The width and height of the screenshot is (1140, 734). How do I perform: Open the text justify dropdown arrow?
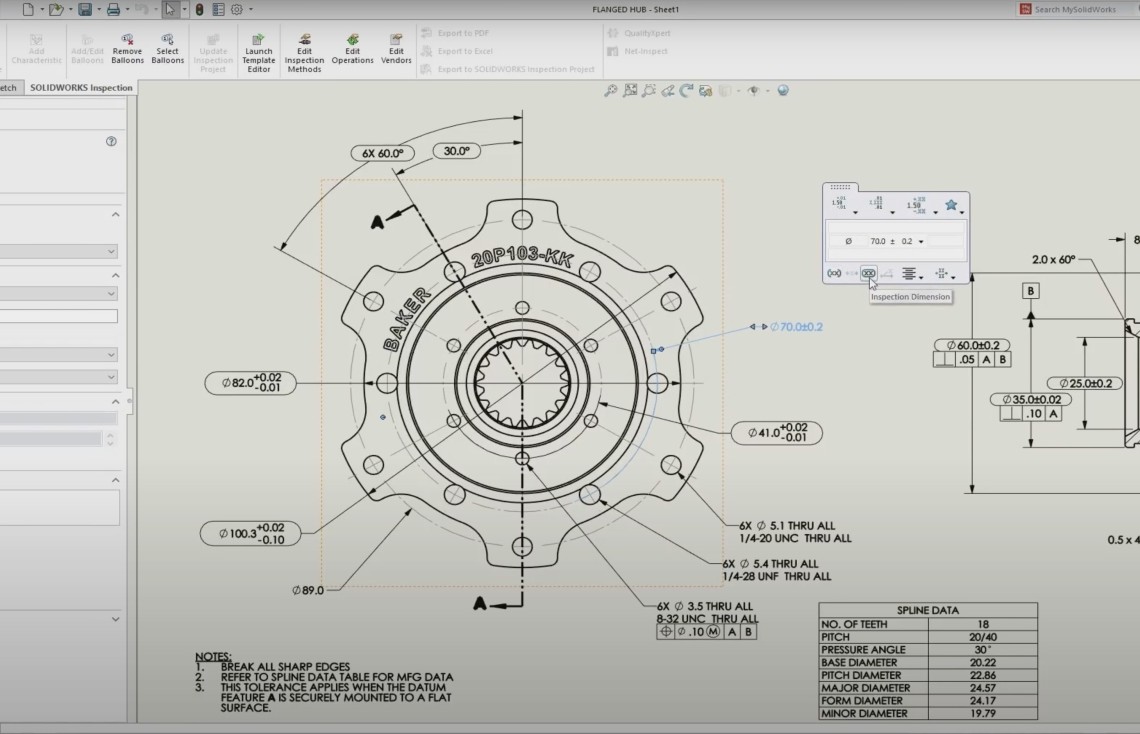point(921,277)
